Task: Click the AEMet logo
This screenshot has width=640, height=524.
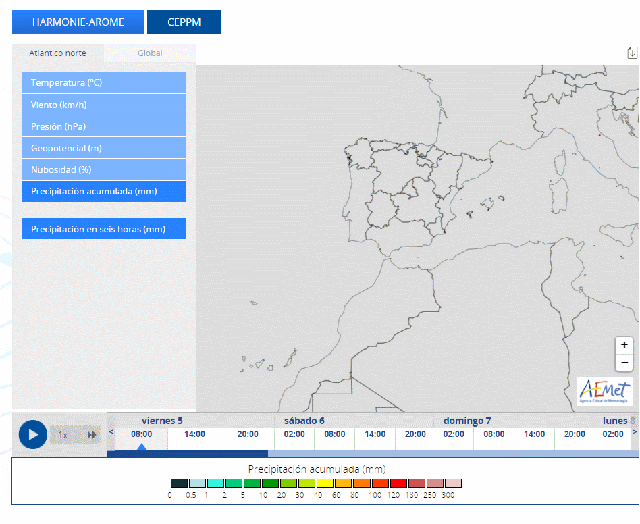Action: (604, 392)
